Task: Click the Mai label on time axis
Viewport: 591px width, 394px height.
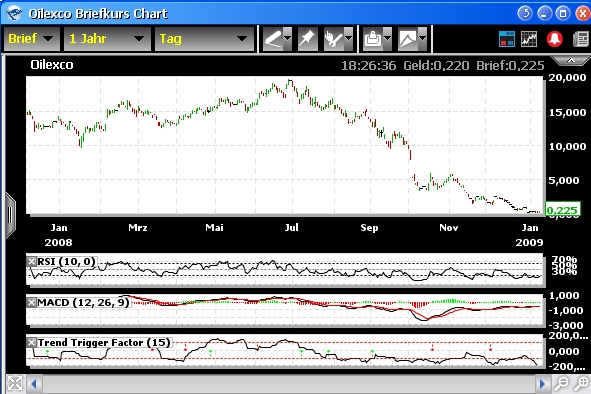Action: [214, 227]
